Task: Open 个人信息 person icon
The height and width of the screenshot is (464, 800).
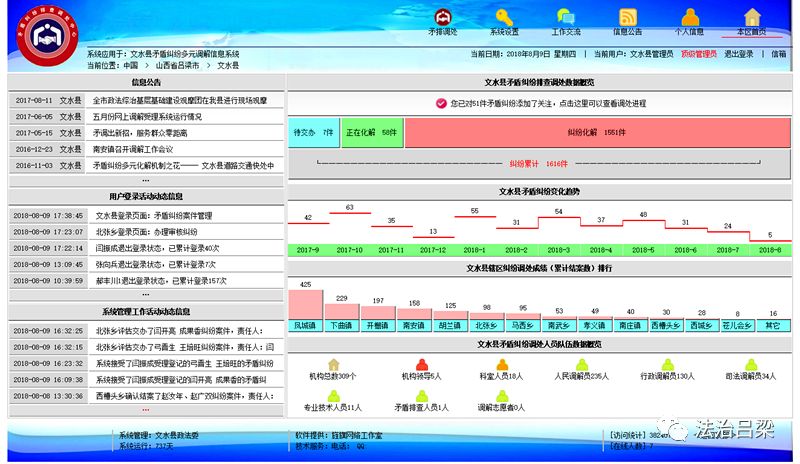Action: 690,17
